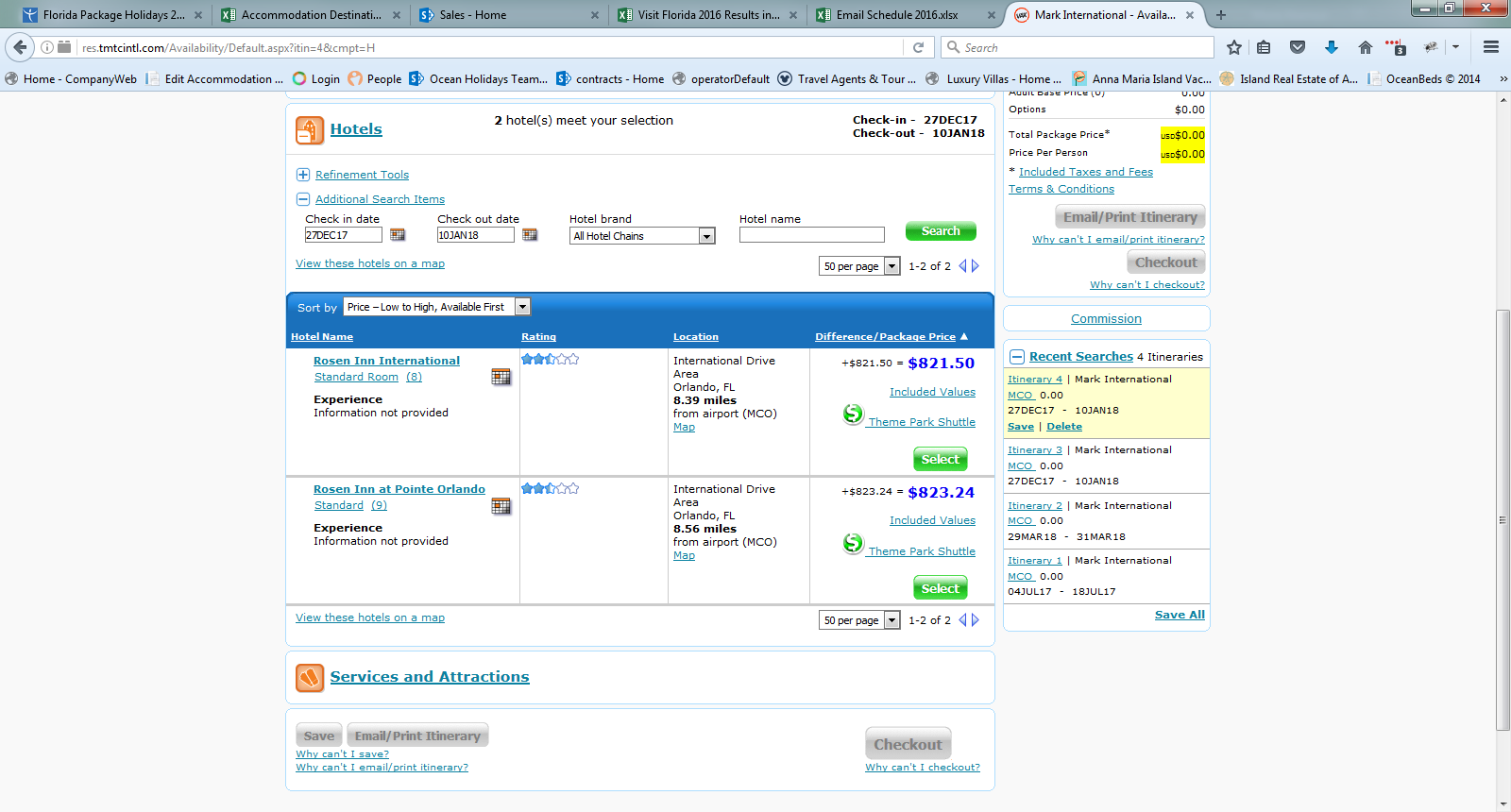Open Rosen Inn at Pointe Orlando calendar icon
Image resolution: width=1511 pixels, height=812 pixels.
(x=501, y=506)
